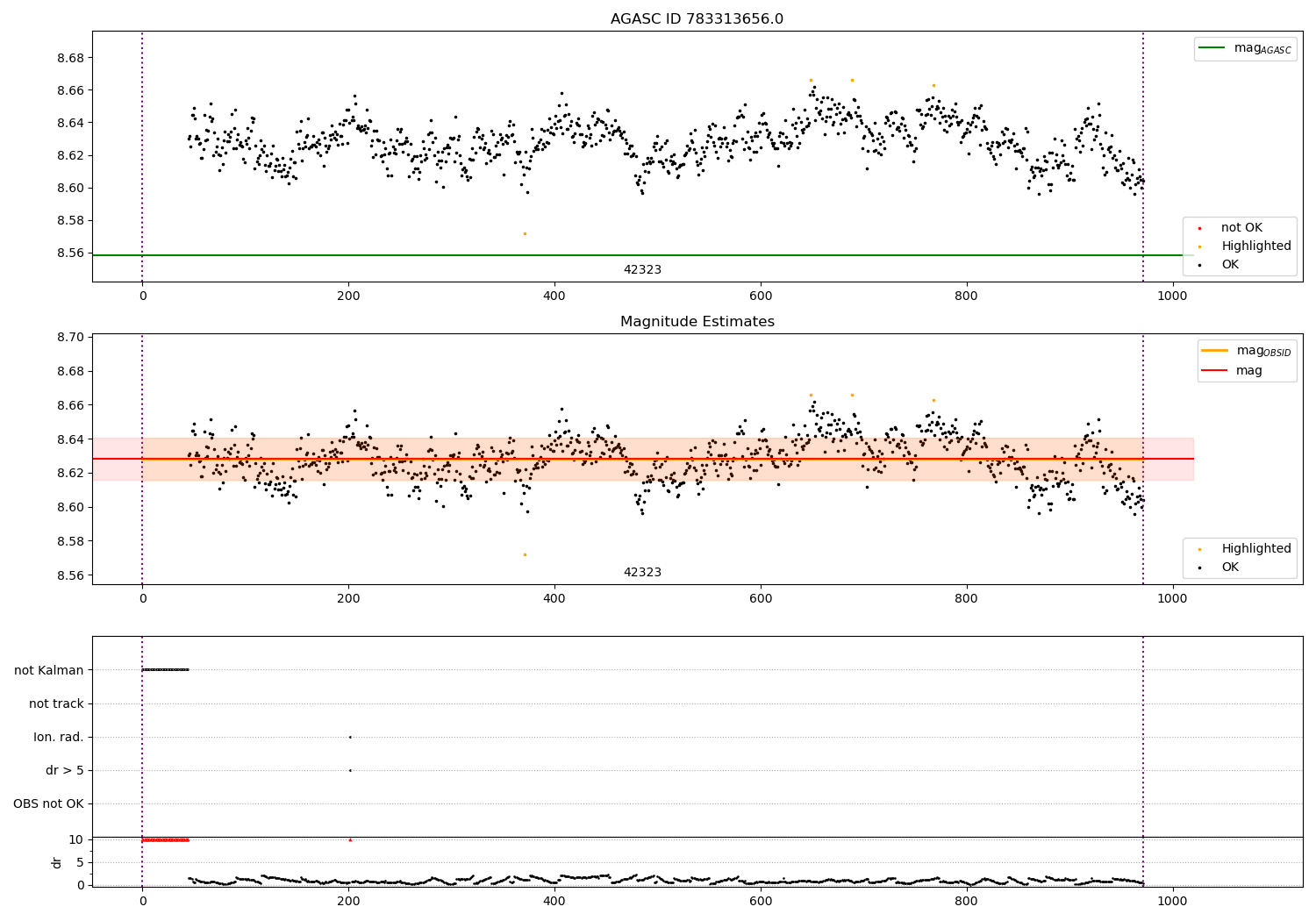Click the '8.70' y-tick in Magnitude Estimates plot
The height and width of the screenshot is (921, 1316).
[70, 337]
